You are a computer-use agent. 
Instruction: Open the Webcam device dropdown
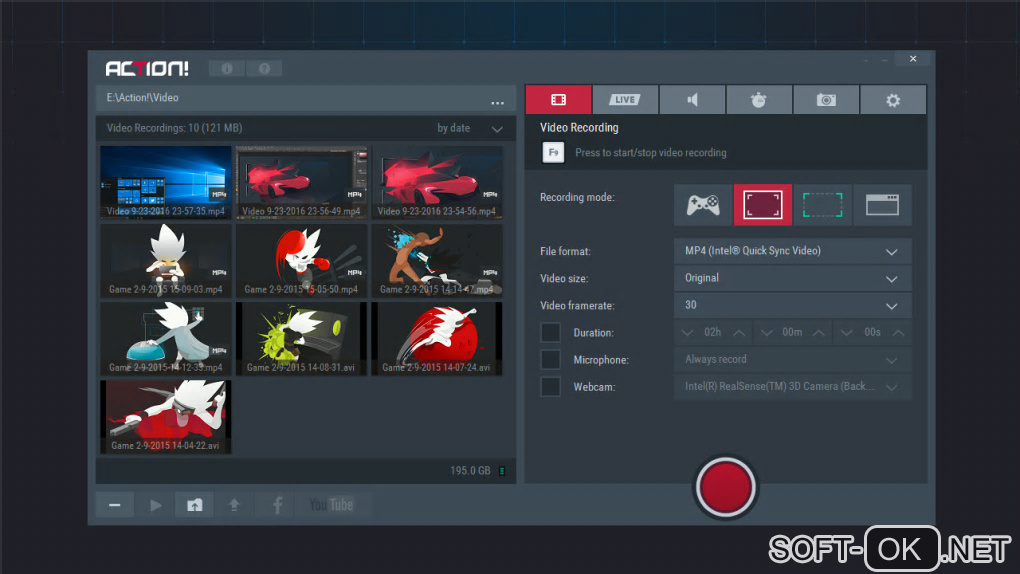point(792,387)
